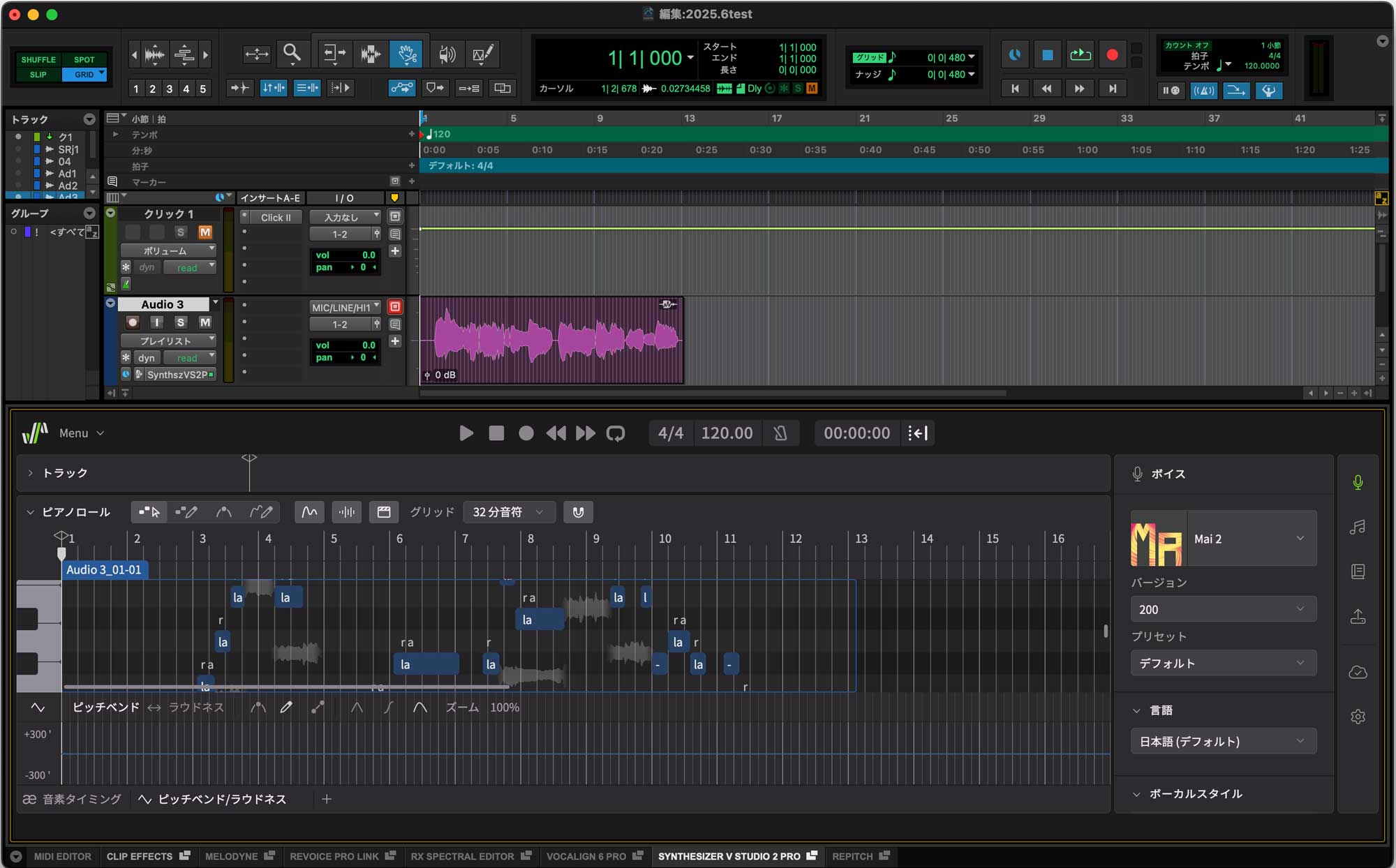Open Synthesizer V settings gear

tap(1358, 717)
